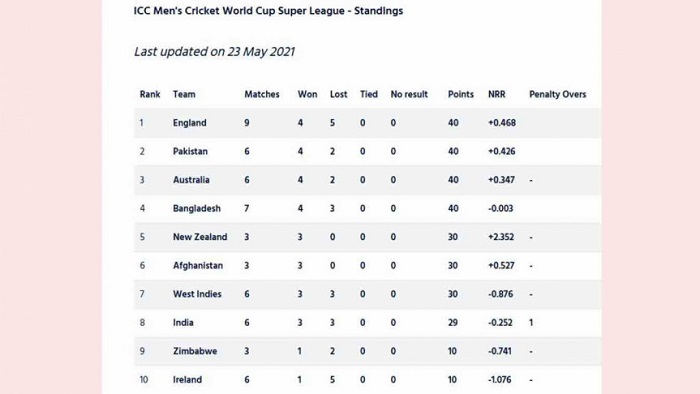
Task: Click the Penalty Overs column header
Action: [x=557, y=94]
